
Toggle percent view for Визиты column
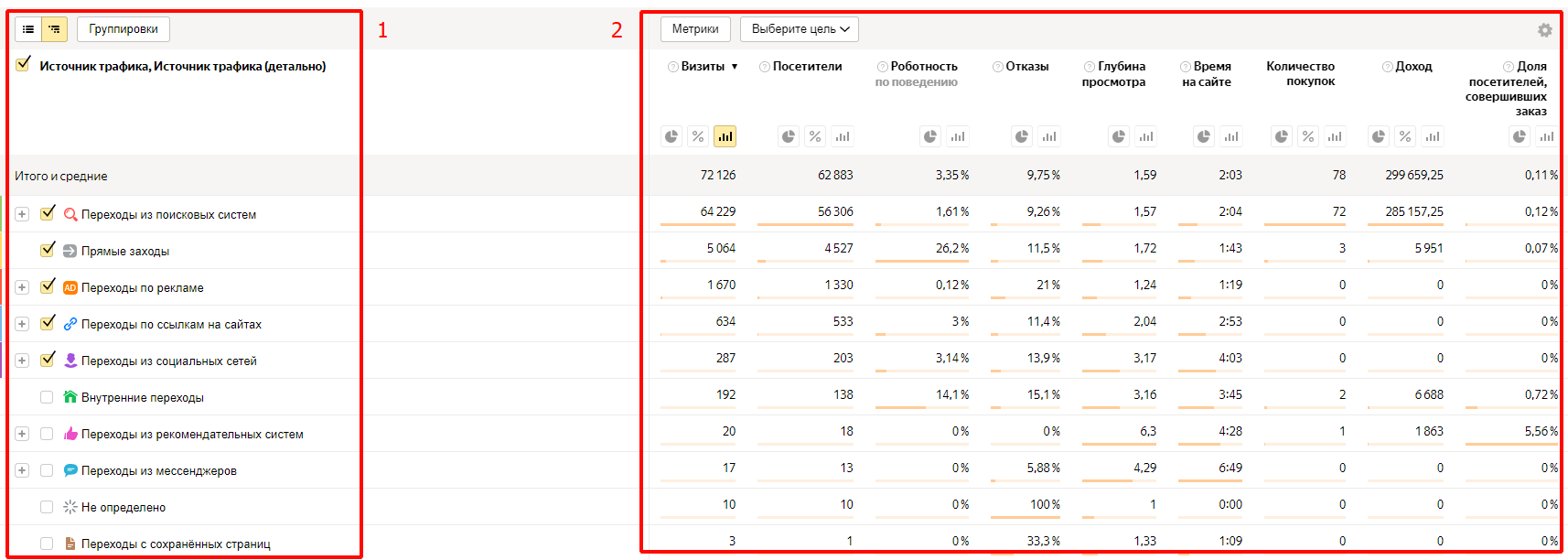coord(698,136)
